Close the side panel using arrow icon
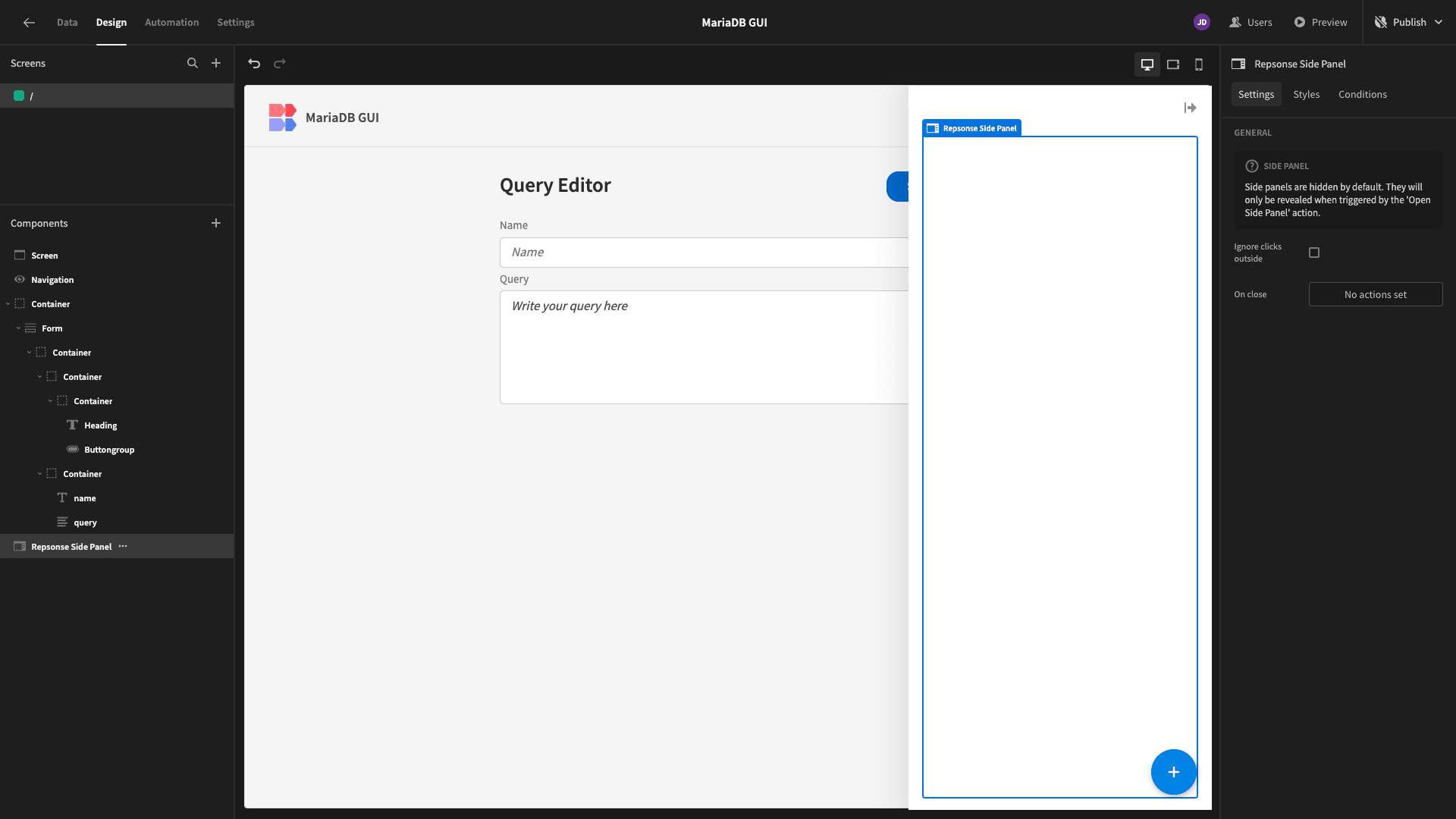 (x=1190, y=108)
